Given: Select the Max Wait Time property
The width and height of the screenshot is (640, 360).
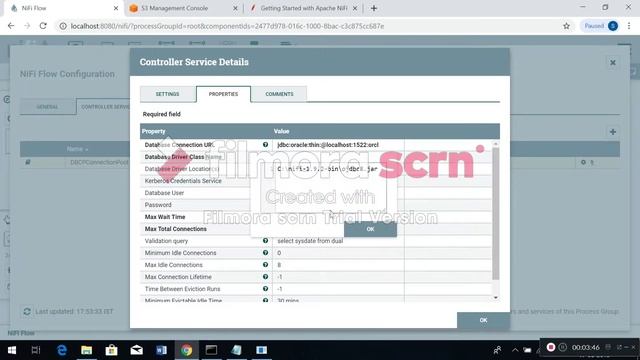Looking at the screenshot, I should pyautogui.click(x=165, y=217).
